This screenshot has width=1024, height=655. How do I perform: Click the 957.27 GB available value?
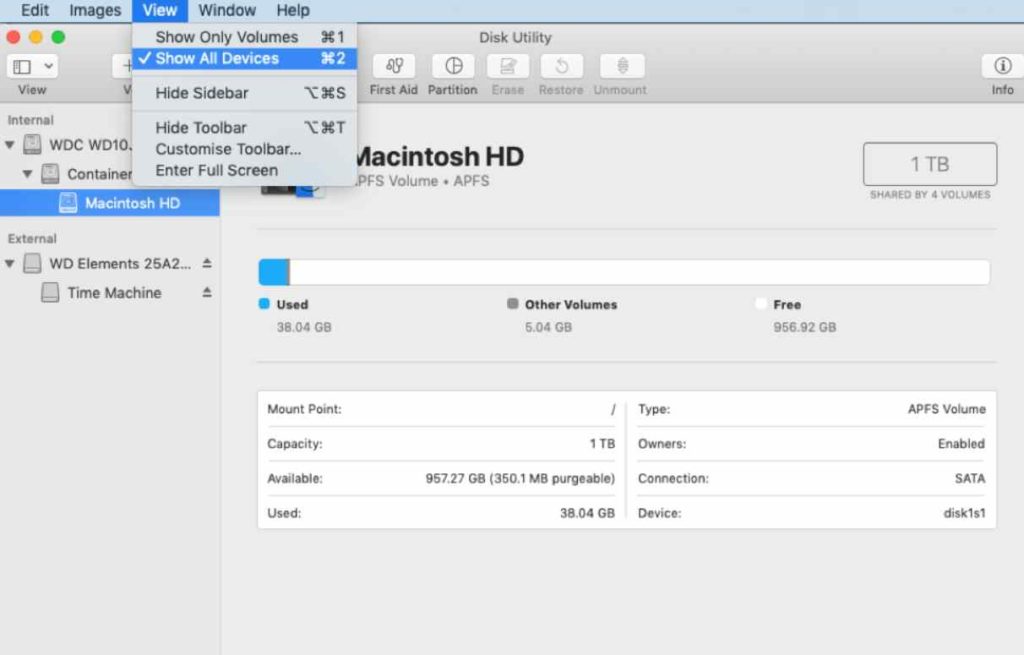pos(520,479)
